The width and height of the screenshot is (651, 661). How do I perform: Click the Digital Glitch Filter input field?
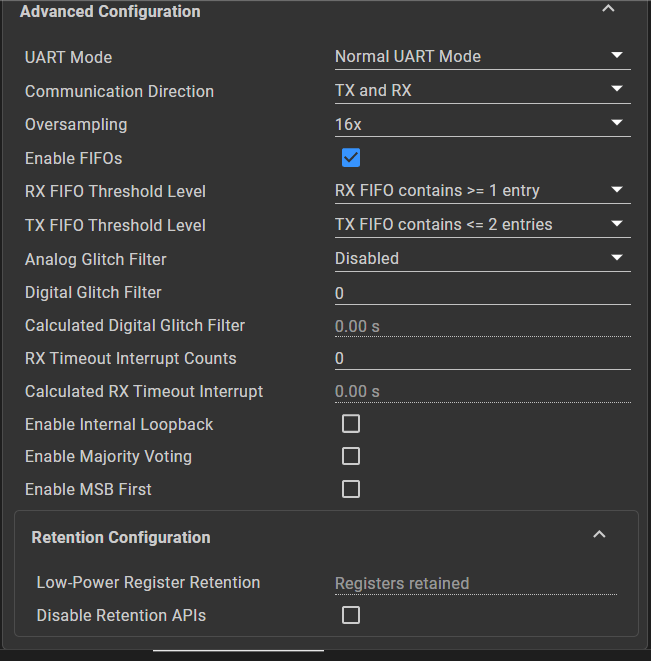tap(482, 293)
